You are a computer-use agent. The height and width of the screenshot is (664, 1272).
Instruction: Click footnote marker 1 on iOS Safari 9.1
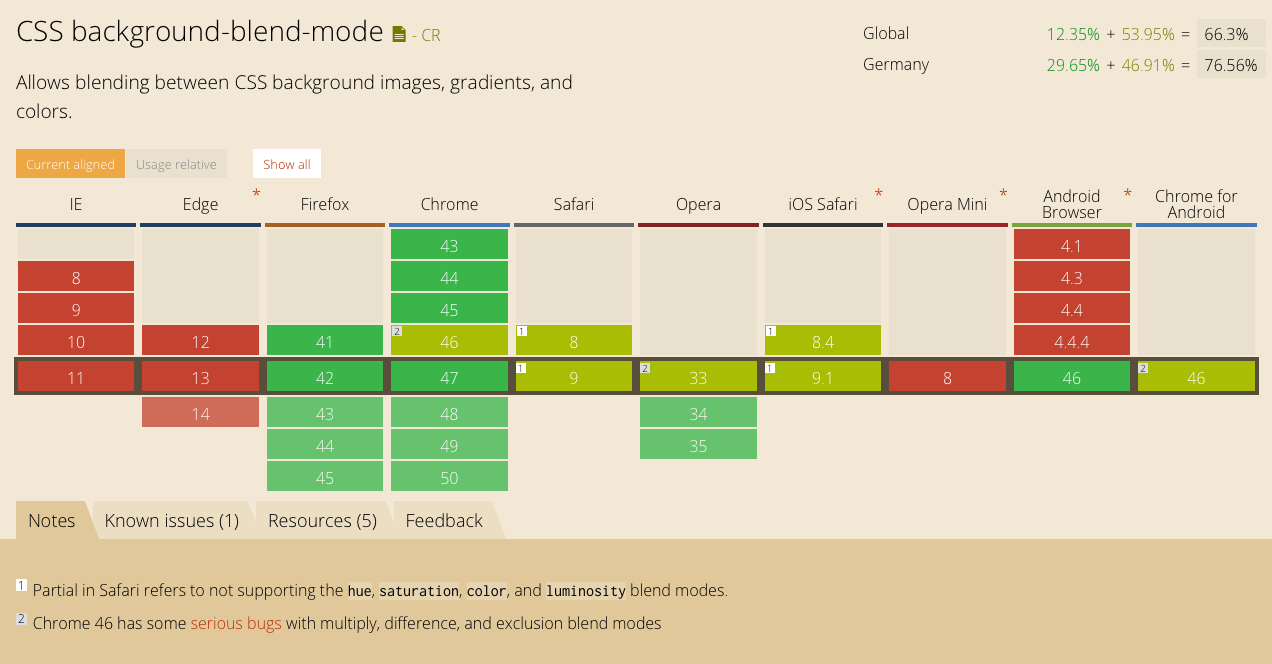pos(768,366)
